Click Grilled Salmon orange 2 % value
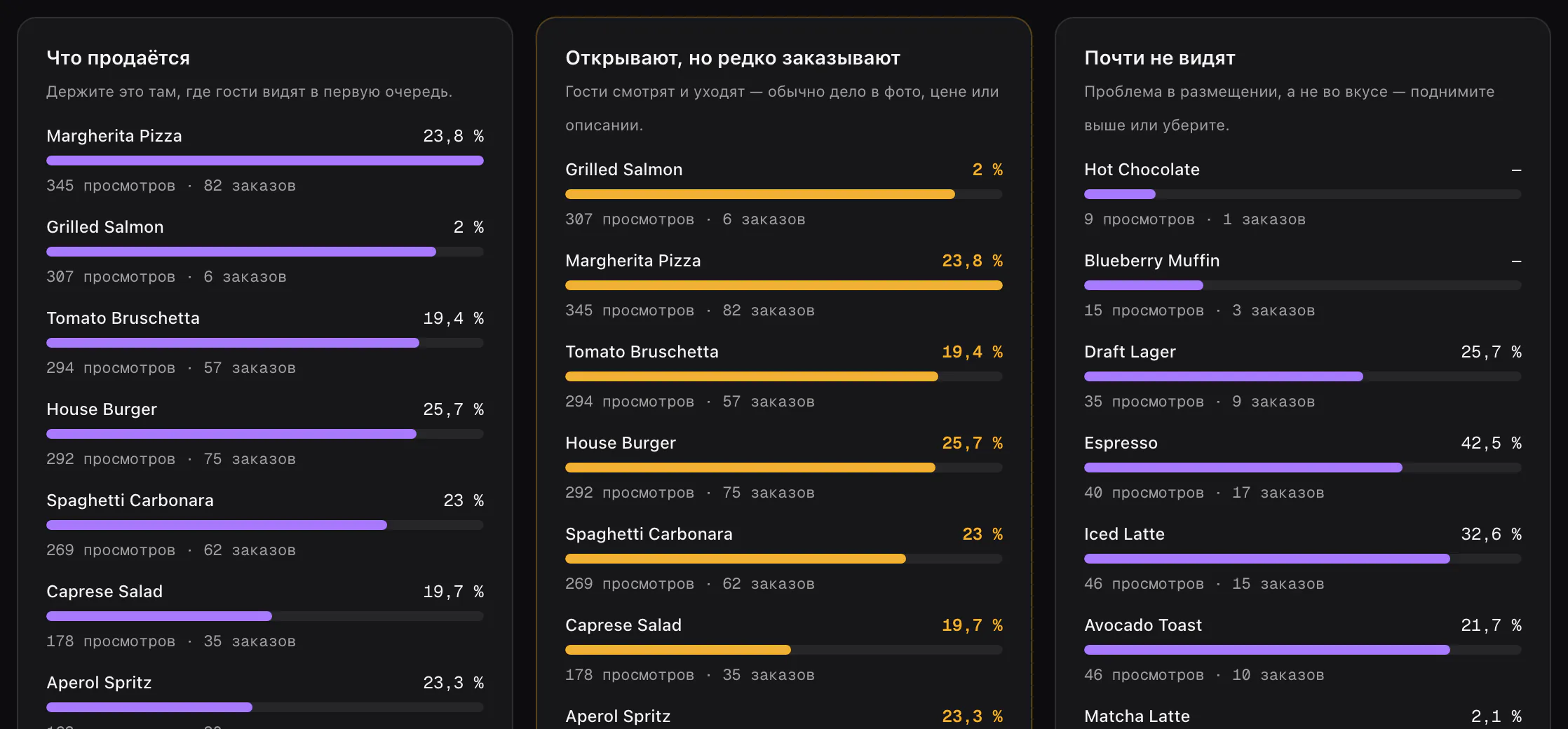1568x729 pixels. (987, 170)
